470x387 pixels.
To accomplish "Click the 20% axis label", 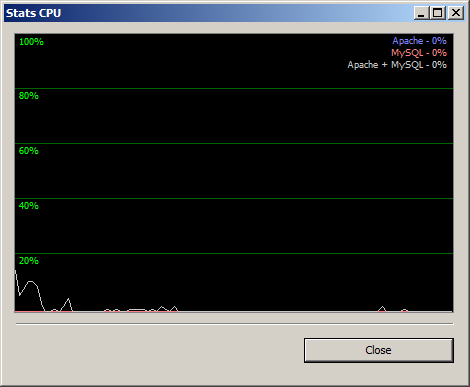I will click(x=29, y=261).
